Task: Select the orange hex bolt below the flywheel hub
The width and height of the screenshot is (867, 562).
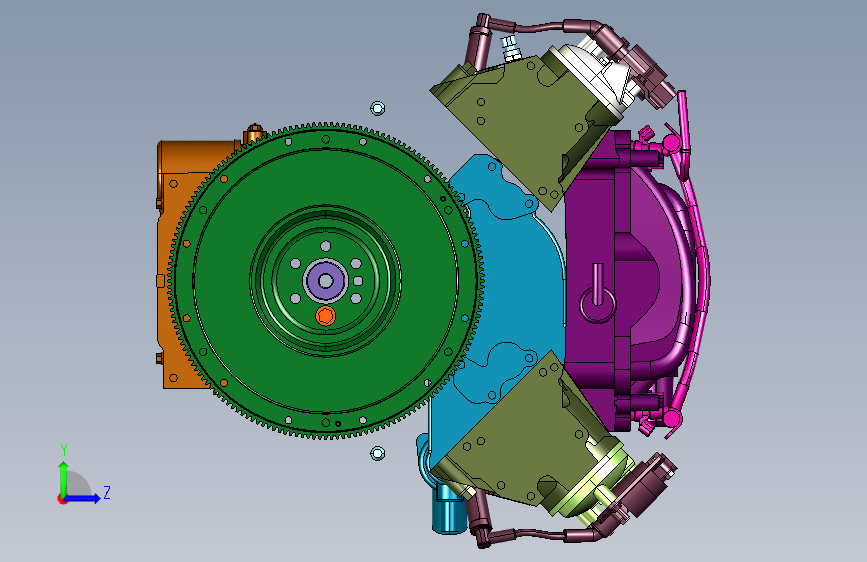Action: [x=325, y=317]
